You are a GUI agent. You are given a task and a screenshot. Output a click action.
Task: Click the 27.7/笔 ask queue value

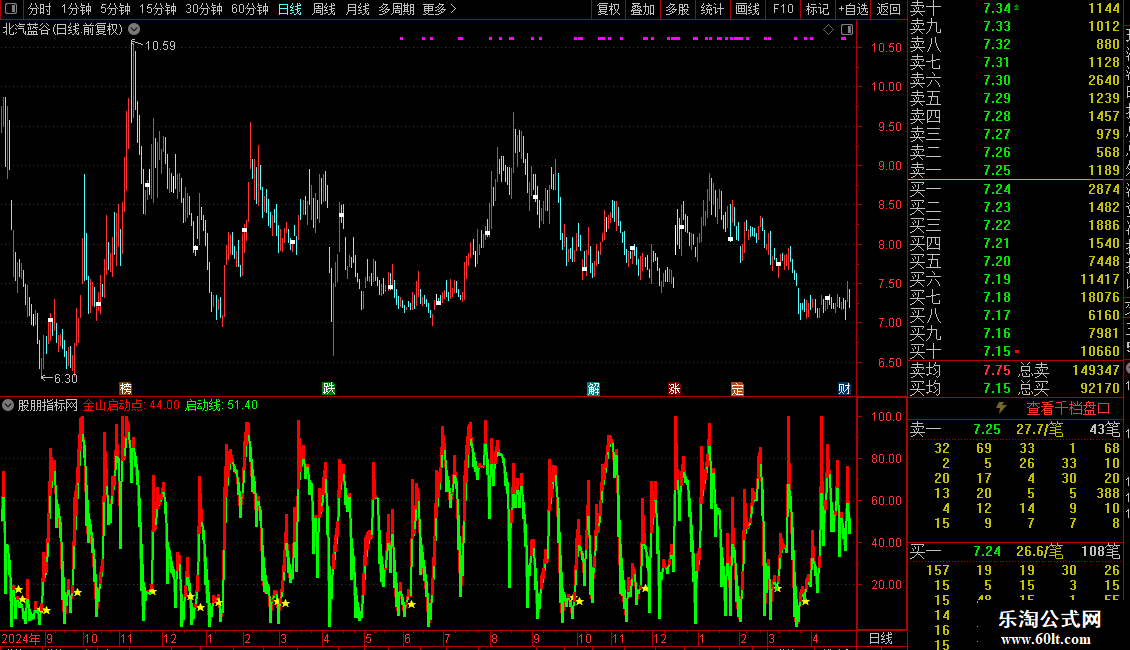pos(1039,429)
